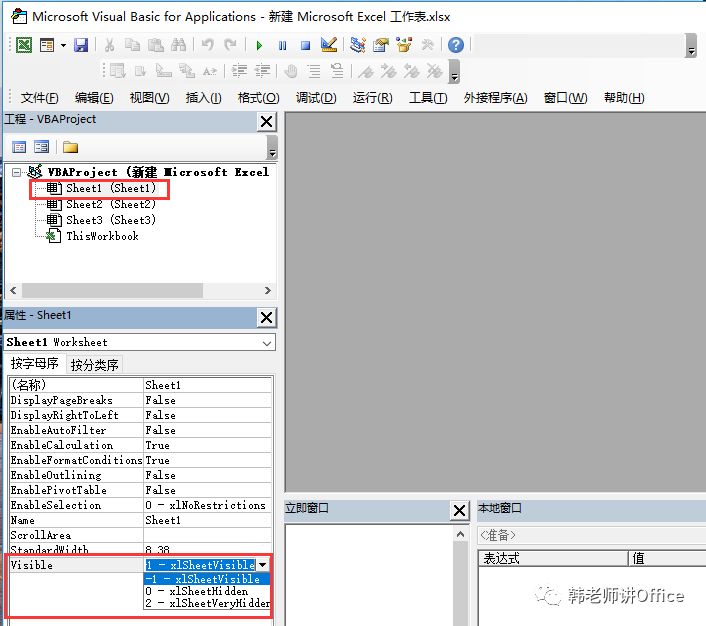Click the Find binoculars icon

point(178,45)
